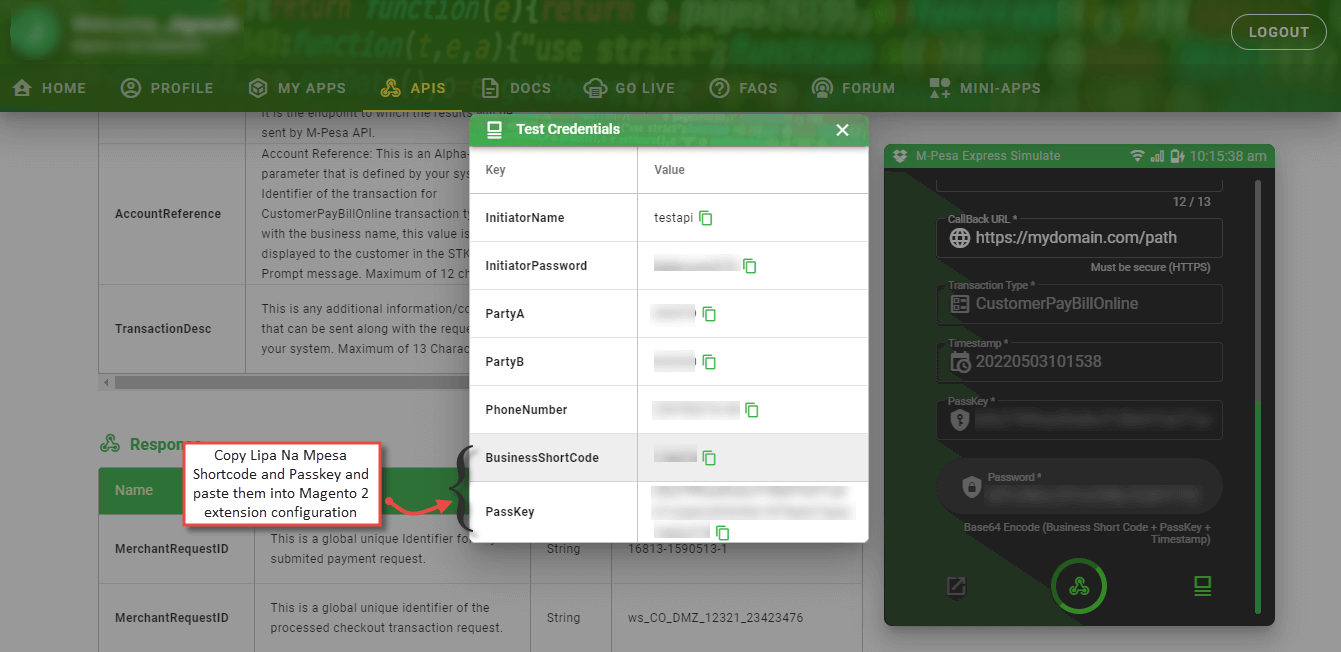Close the Test Credentials dialog

(842, 130)
